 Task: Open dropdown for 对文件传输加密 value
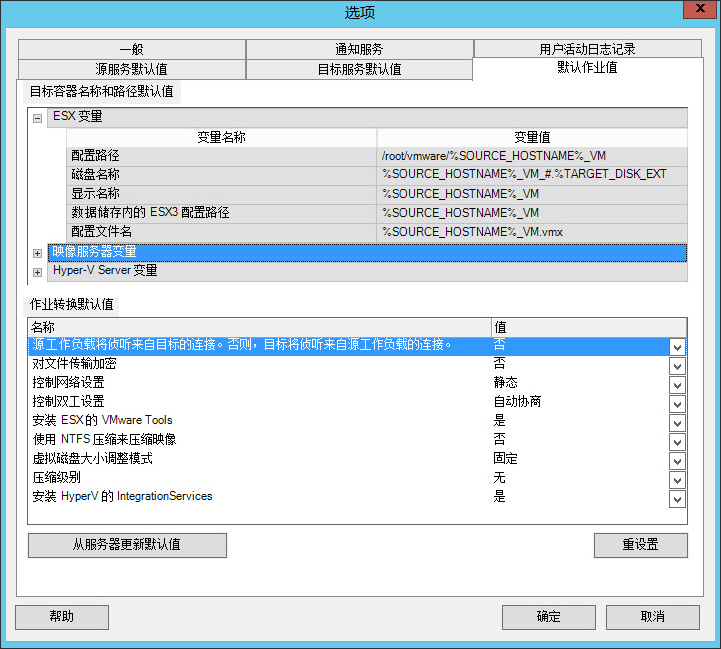(677, 366)
